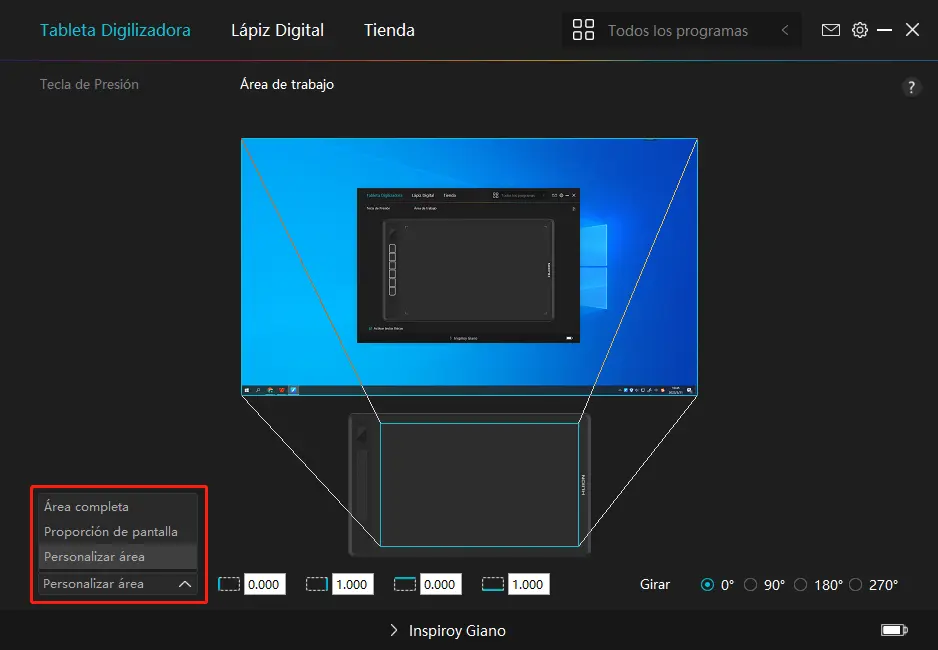Expand the Inspiroy Giano device panel

point(392,630)
